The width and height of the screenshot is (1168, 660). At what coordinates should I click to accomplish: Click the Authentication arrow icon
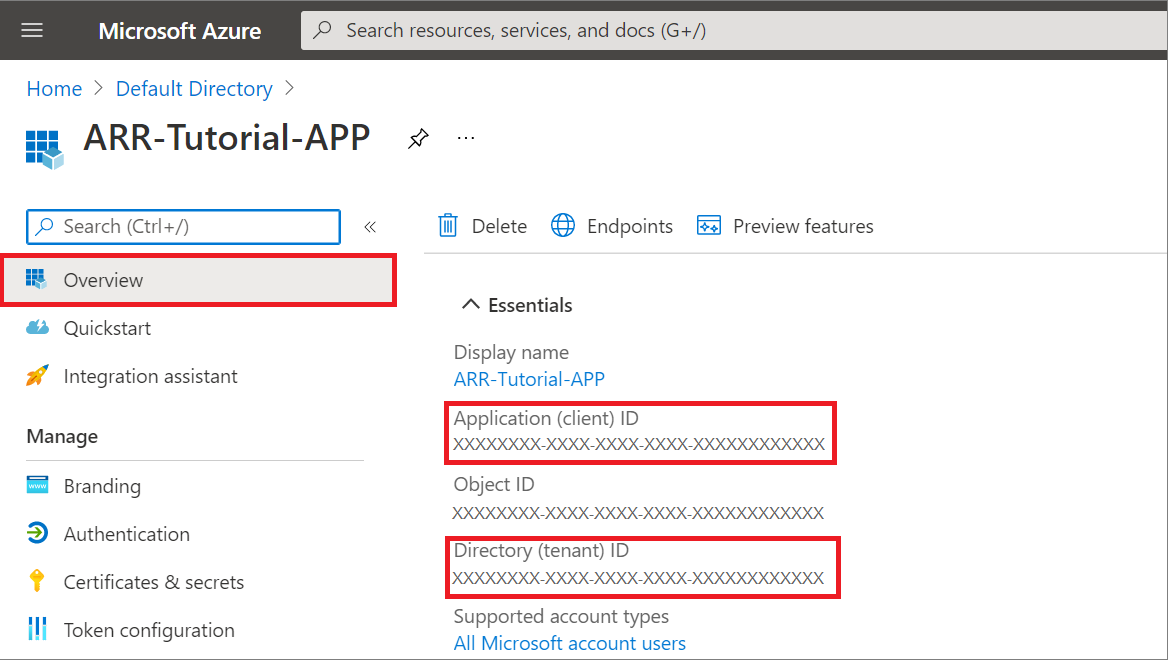tap(37, 533)
